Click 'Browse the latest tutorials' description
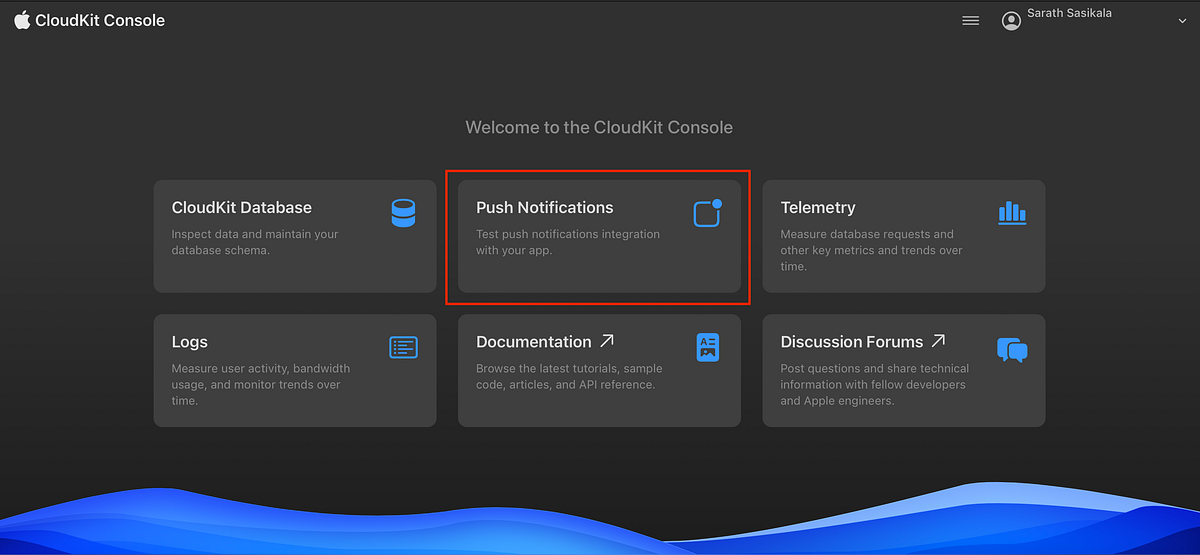Screen dimensions: 1200x555 tap(569, 376)
